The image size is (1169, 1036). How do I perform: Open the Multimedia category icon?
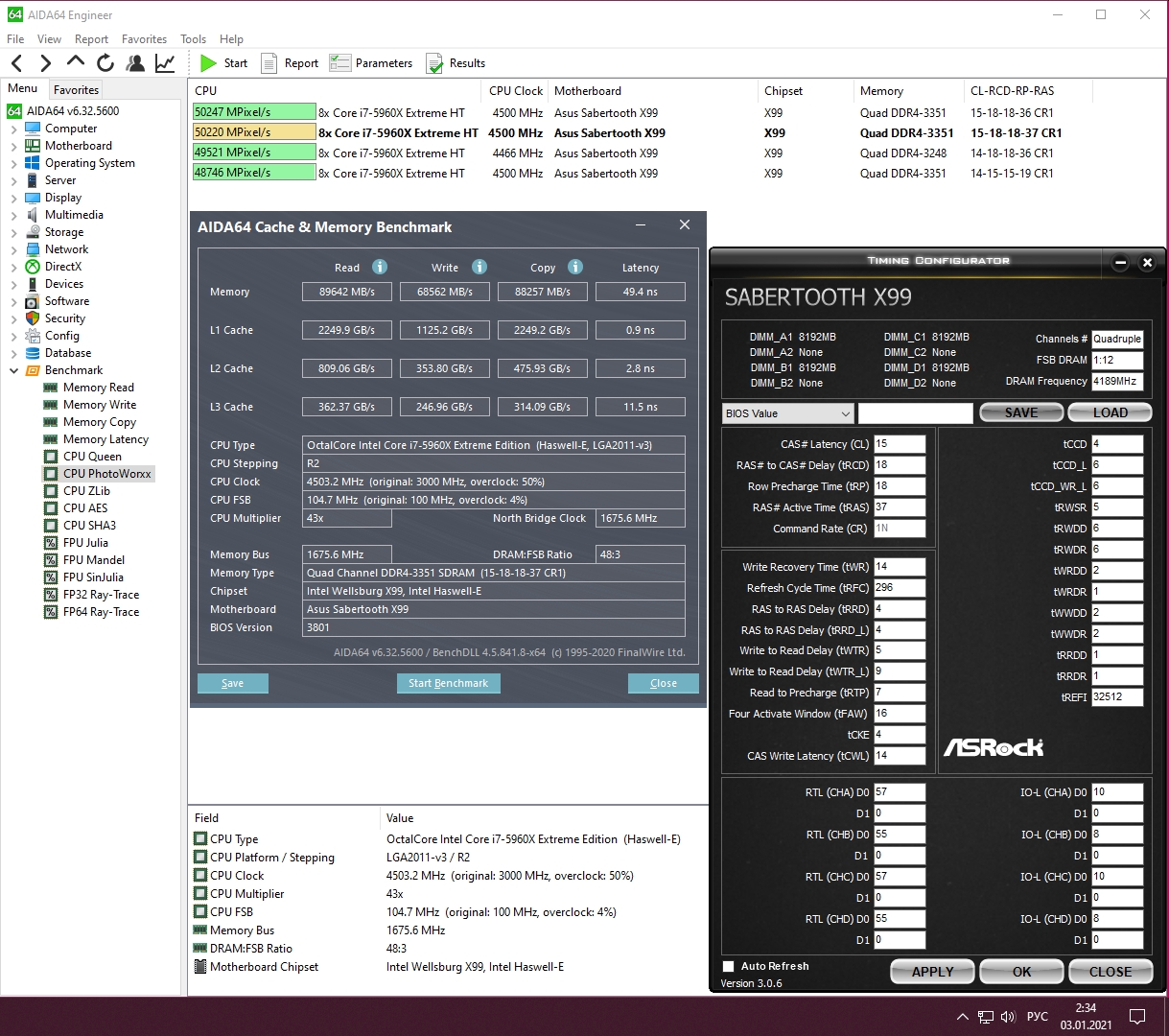[34, 215]
